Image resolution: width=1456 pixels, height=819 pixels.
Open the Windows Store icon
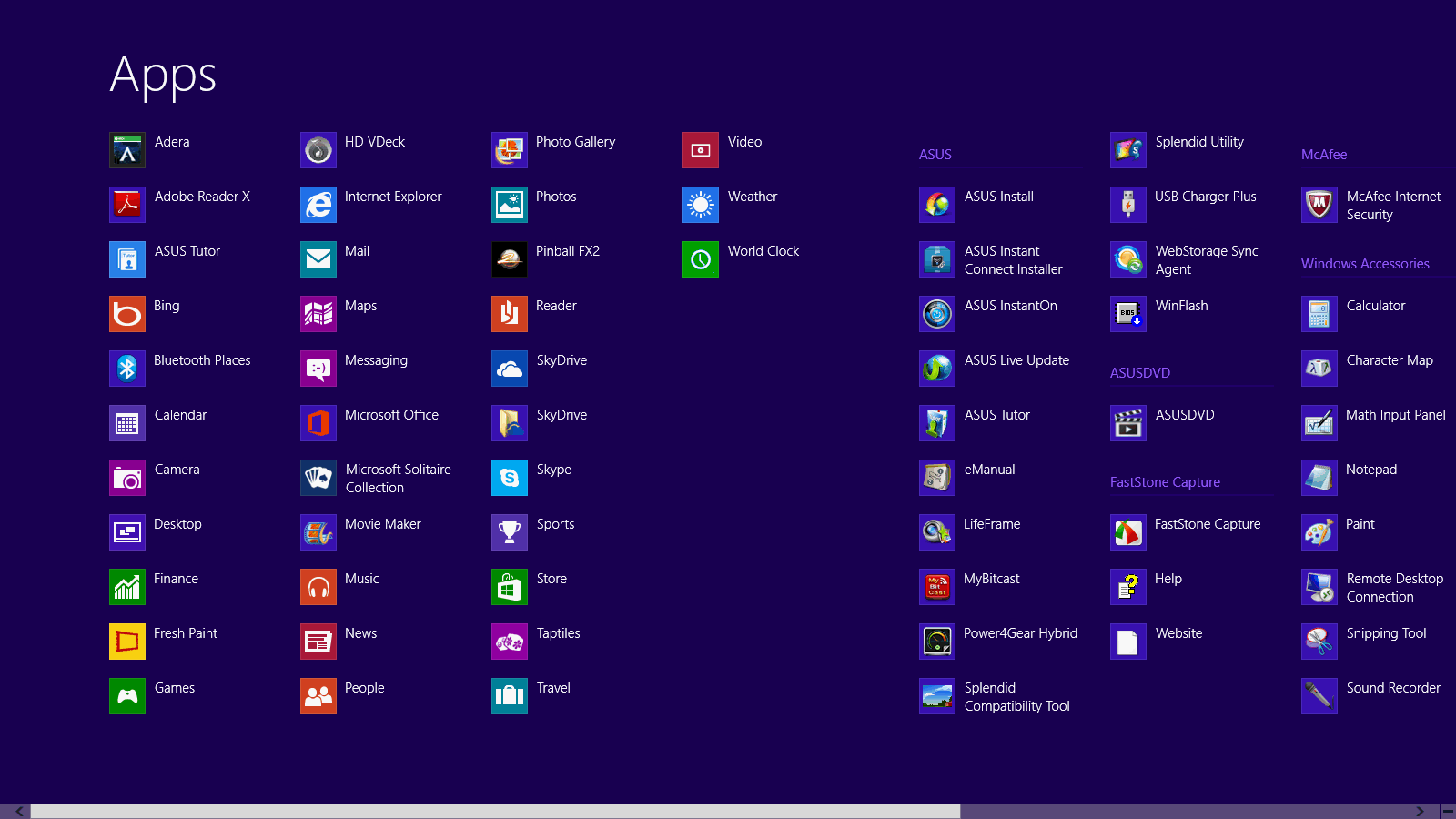[x=510, y=587]
